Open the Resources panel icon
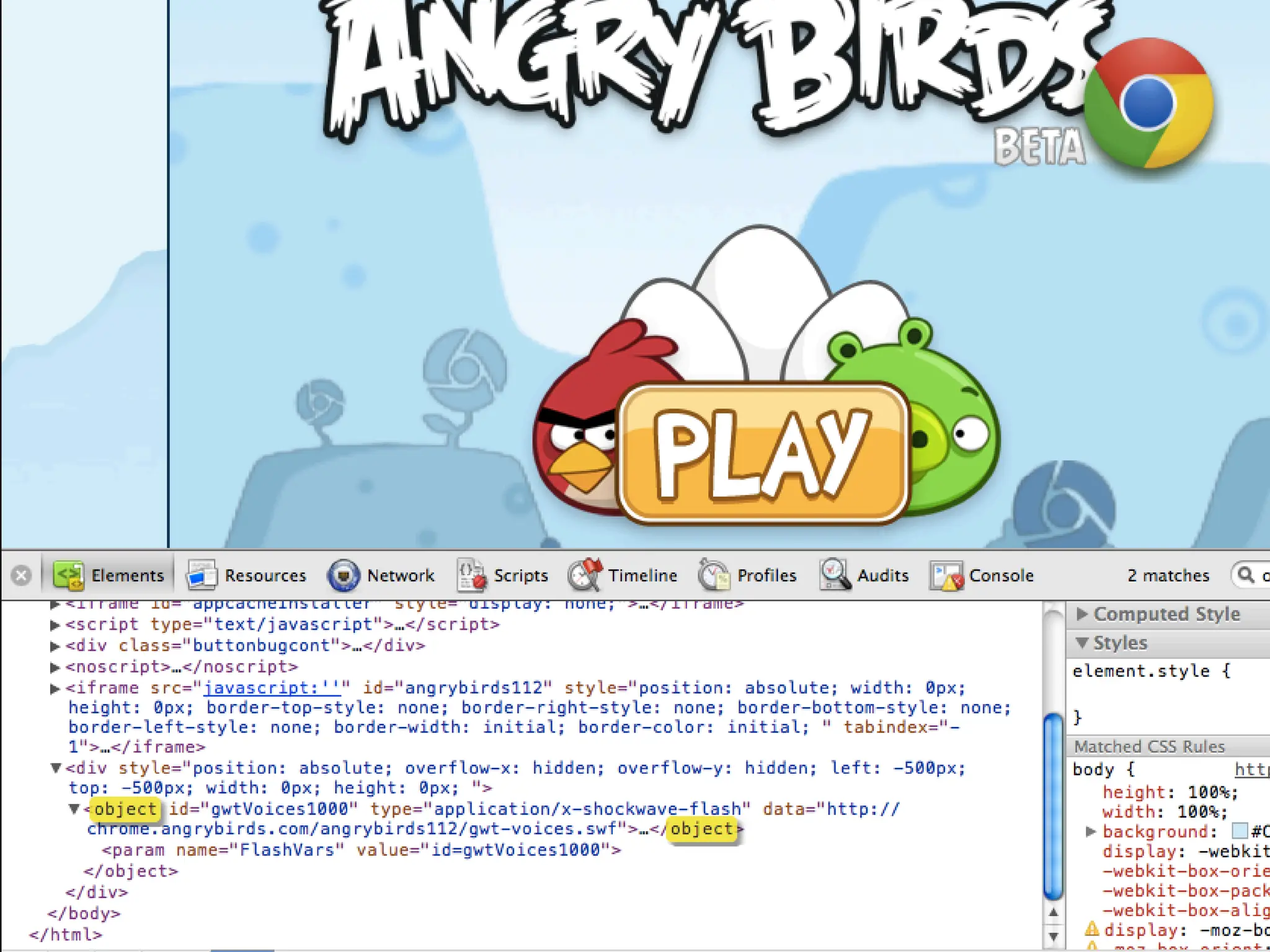The width and height of the screenshot is (1270, 952). tap(202, 575)
